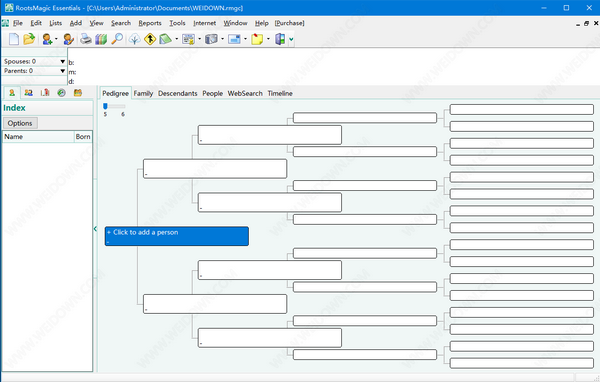This screenshot has width=600, height=382.
Task: Open the View menu
Action: point(96,23)
